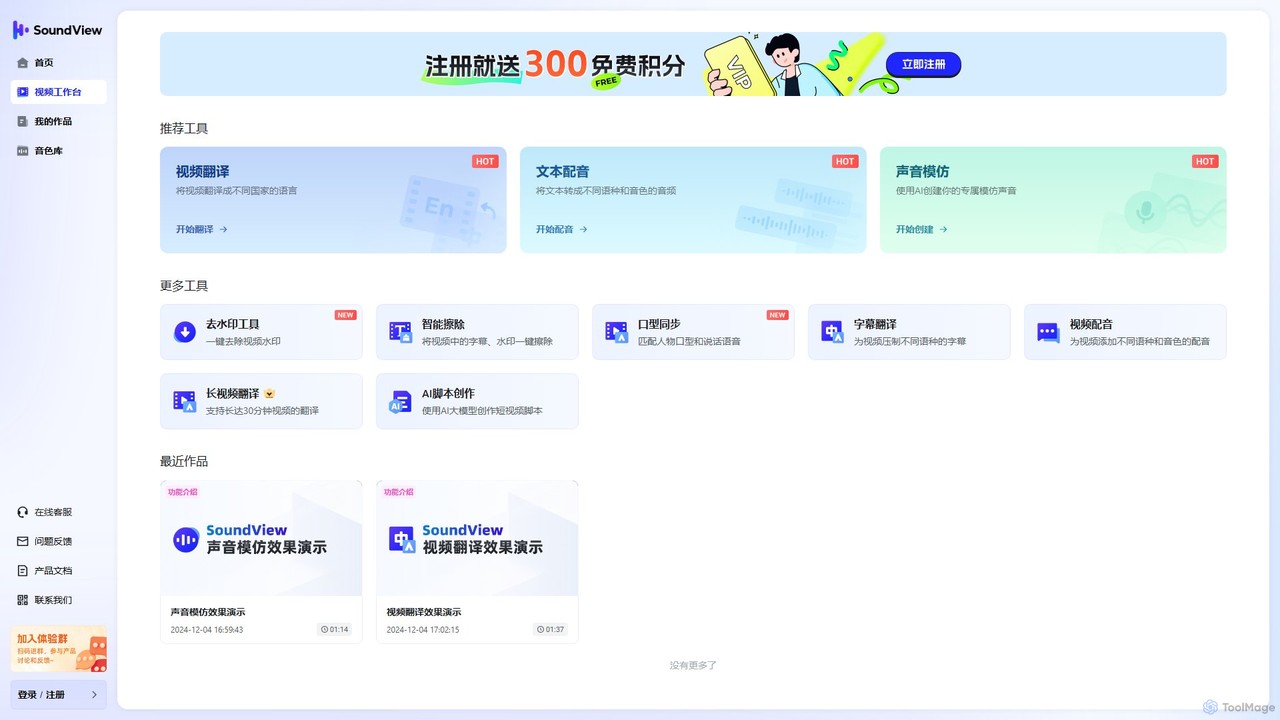Click the 视频翻译效果演示 title text

[x=424, y=612]
